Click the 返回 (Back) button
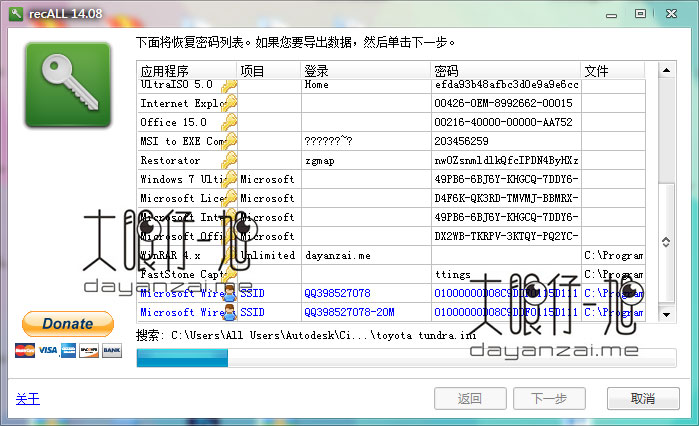The width and height of the screenshot is (699, 426). pos(470,398)
